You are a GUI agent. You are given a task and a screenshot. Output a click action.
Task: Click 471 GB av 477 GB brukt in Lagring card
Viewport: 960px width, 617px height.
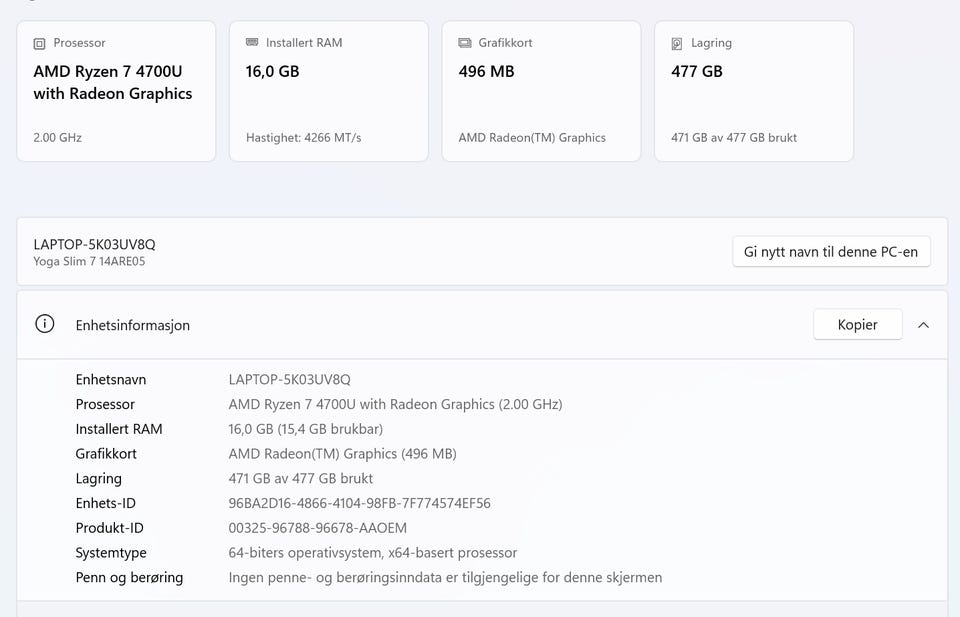[x=734, y=138]
